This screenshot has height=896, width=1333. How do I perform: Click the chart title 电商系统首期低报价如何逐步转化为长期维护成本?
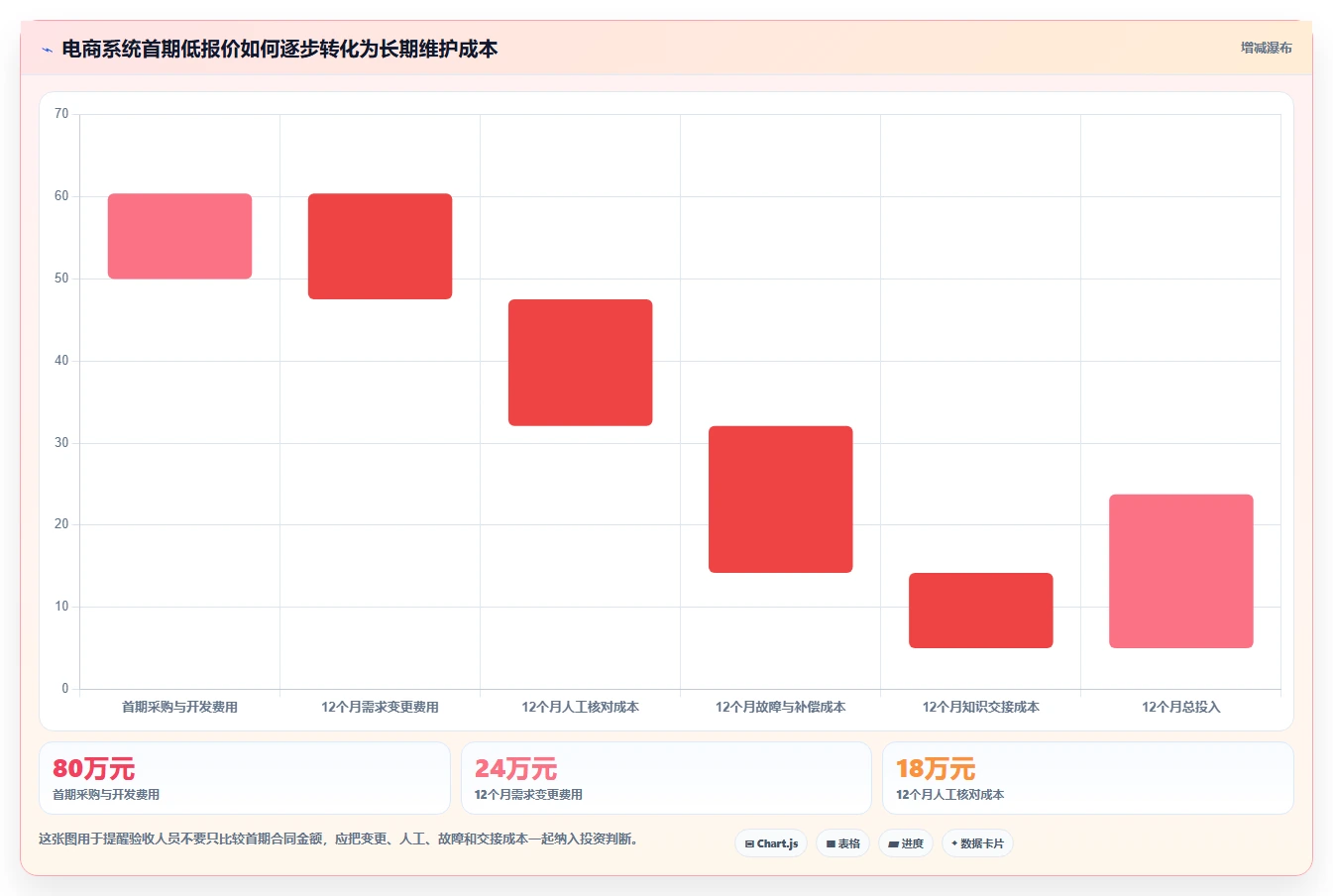[x=279, y=49]
